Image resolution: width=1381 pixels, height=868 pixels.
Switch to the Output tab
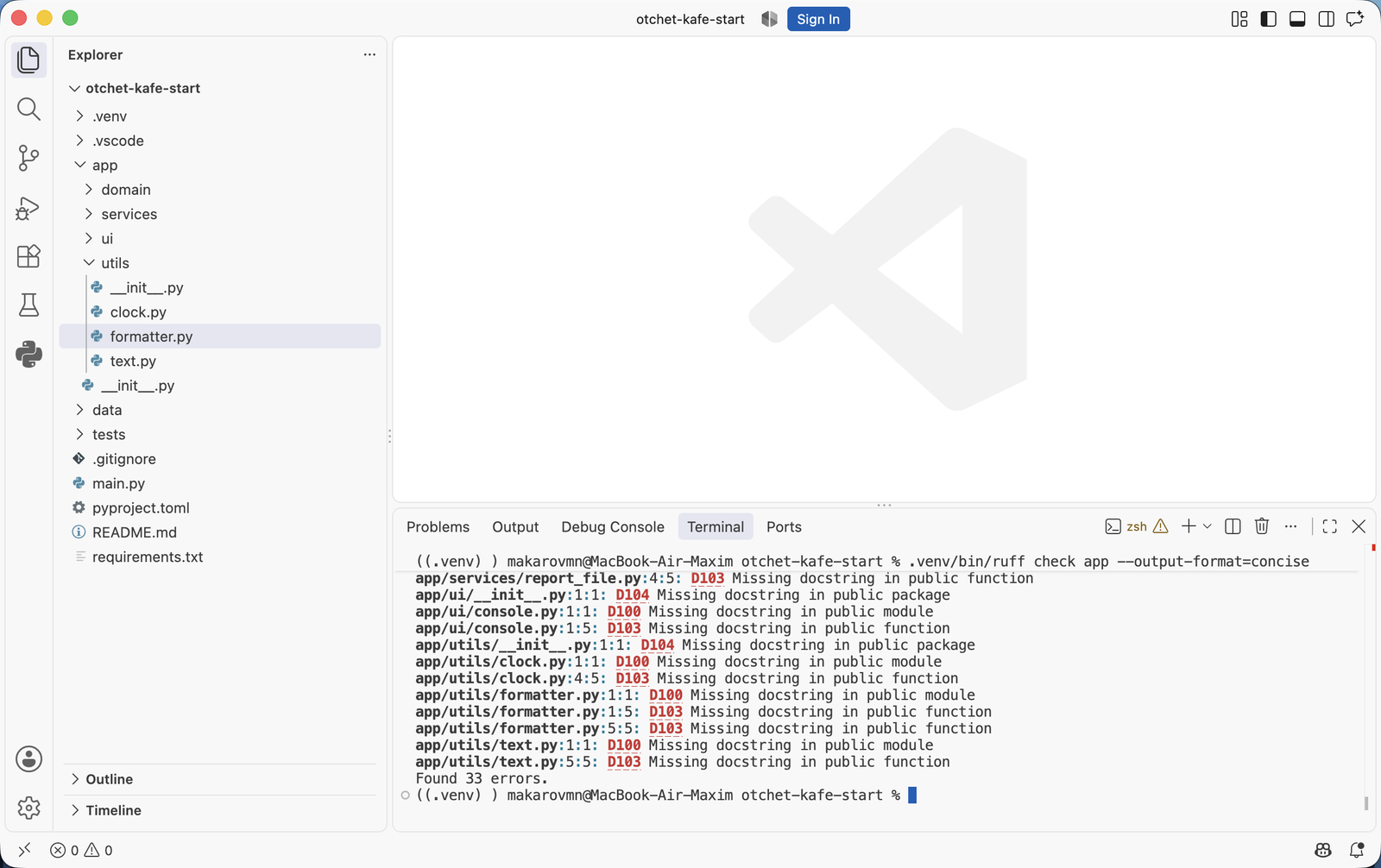pos(515,526)
